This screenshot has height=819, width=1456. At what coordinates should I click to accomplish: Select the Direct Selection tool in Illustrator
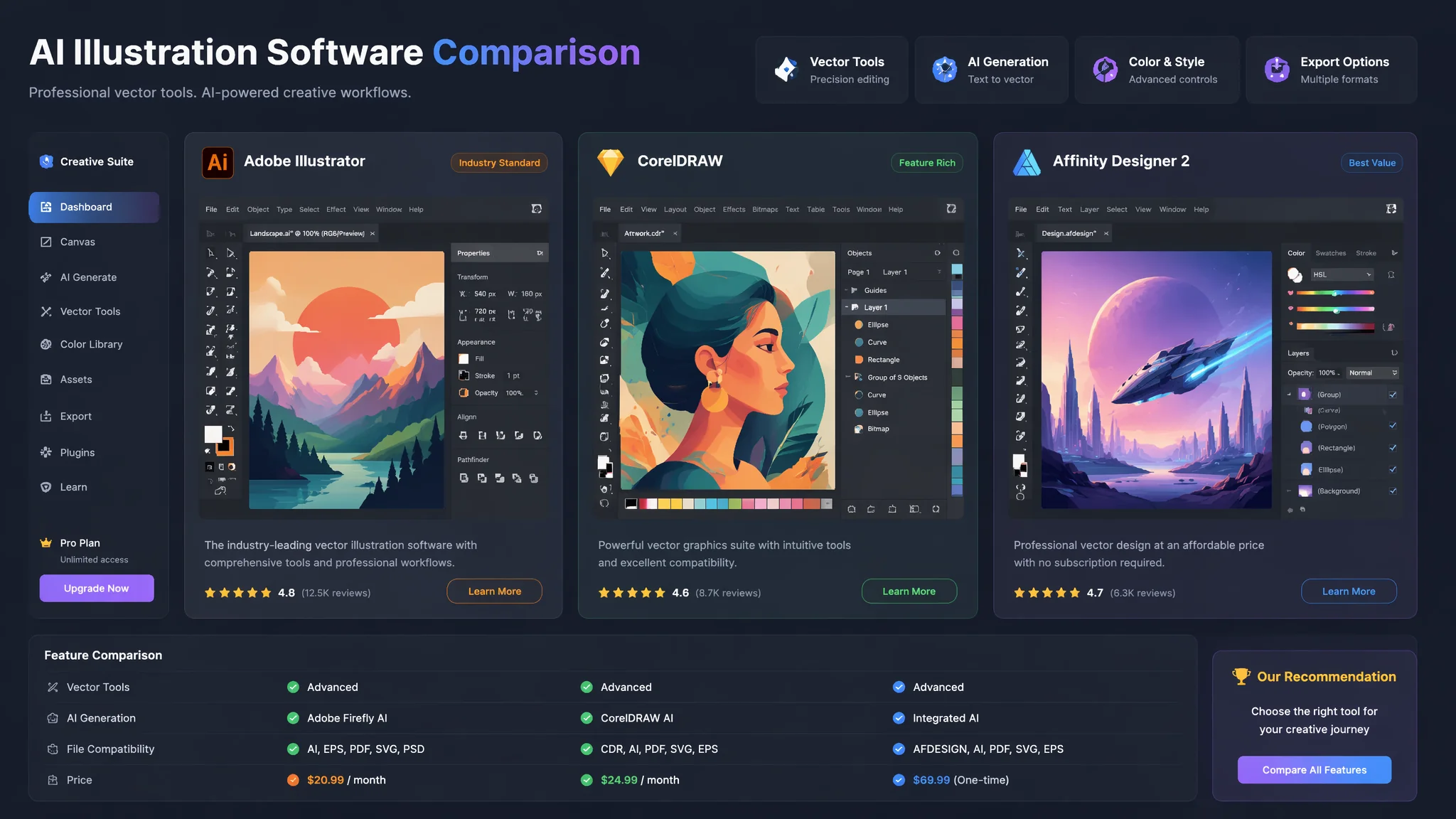point(230,253)
